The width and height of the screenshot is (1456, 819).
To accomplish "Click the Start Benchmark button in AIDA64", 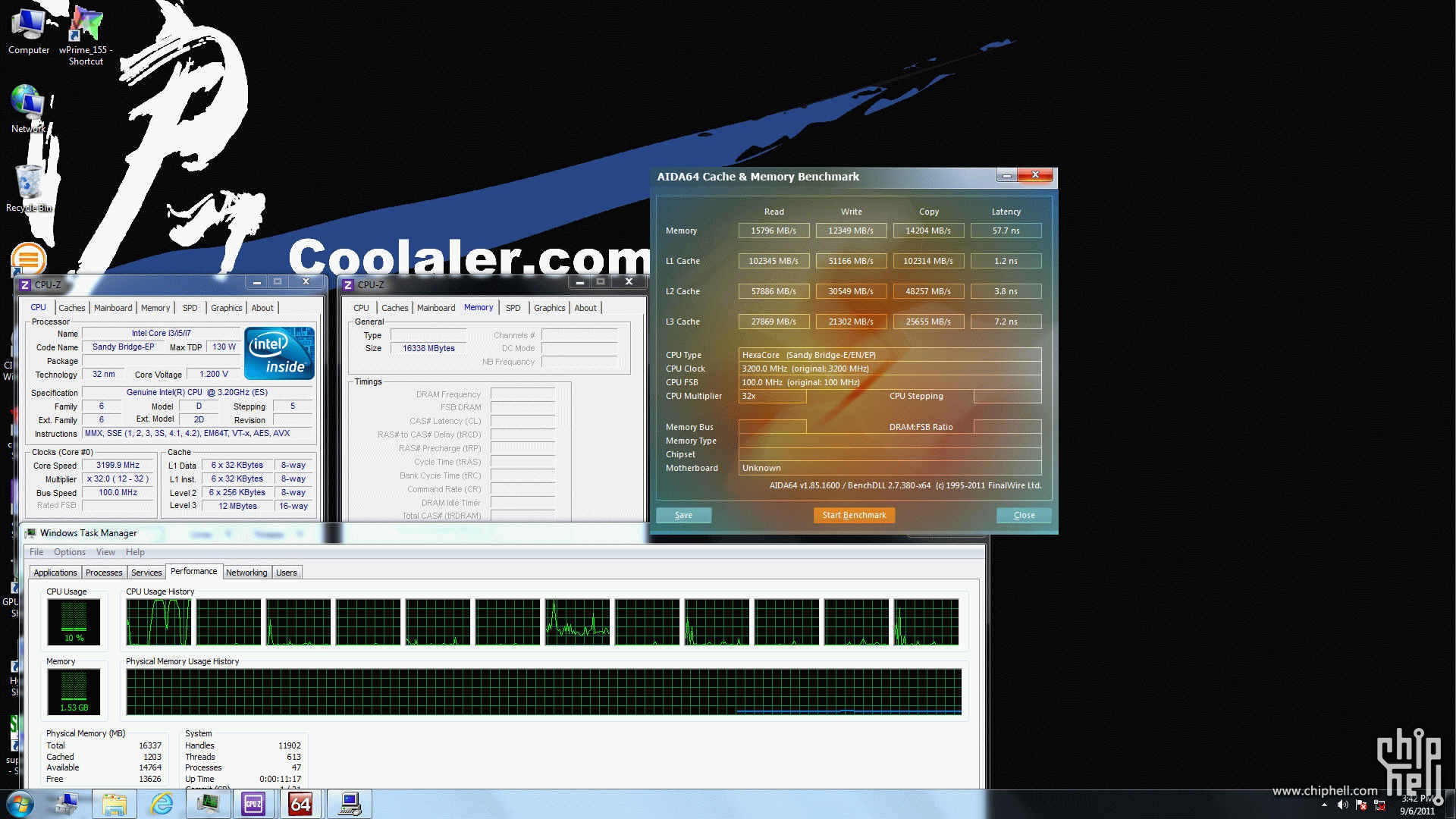I will coord(854,514).
